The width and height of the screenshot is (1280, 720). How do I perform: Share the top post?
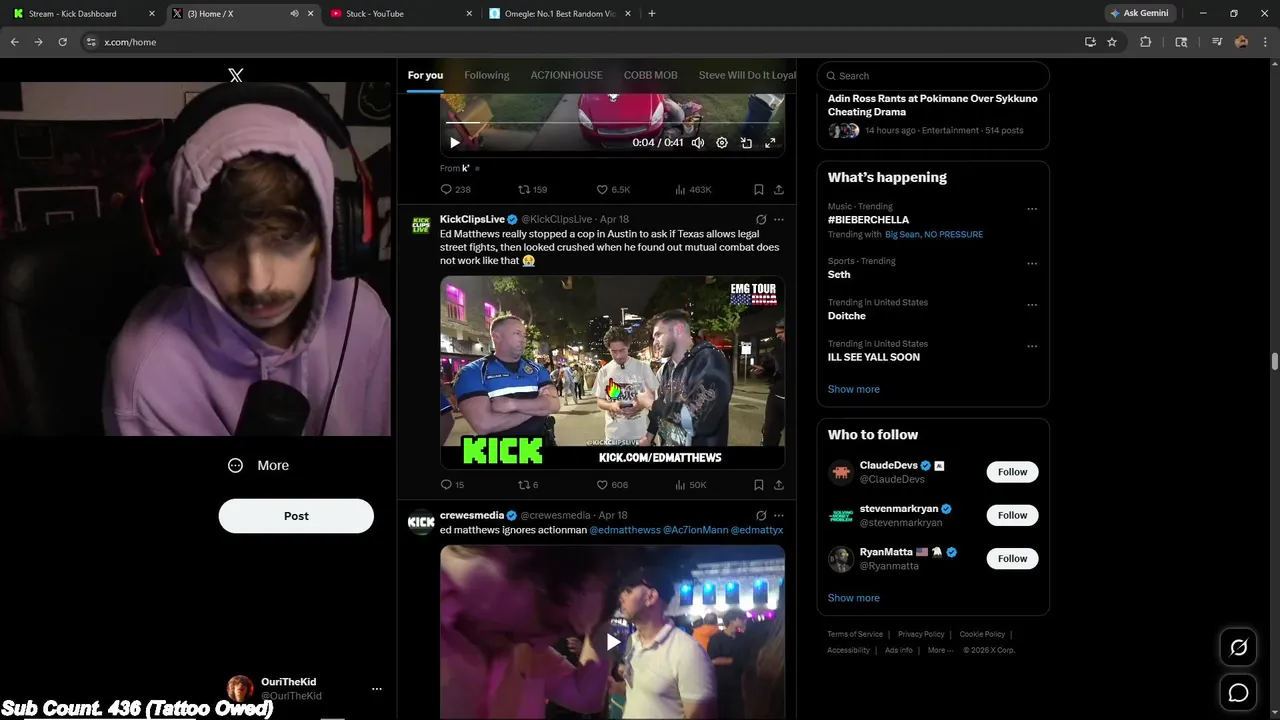tap(779, 189)
